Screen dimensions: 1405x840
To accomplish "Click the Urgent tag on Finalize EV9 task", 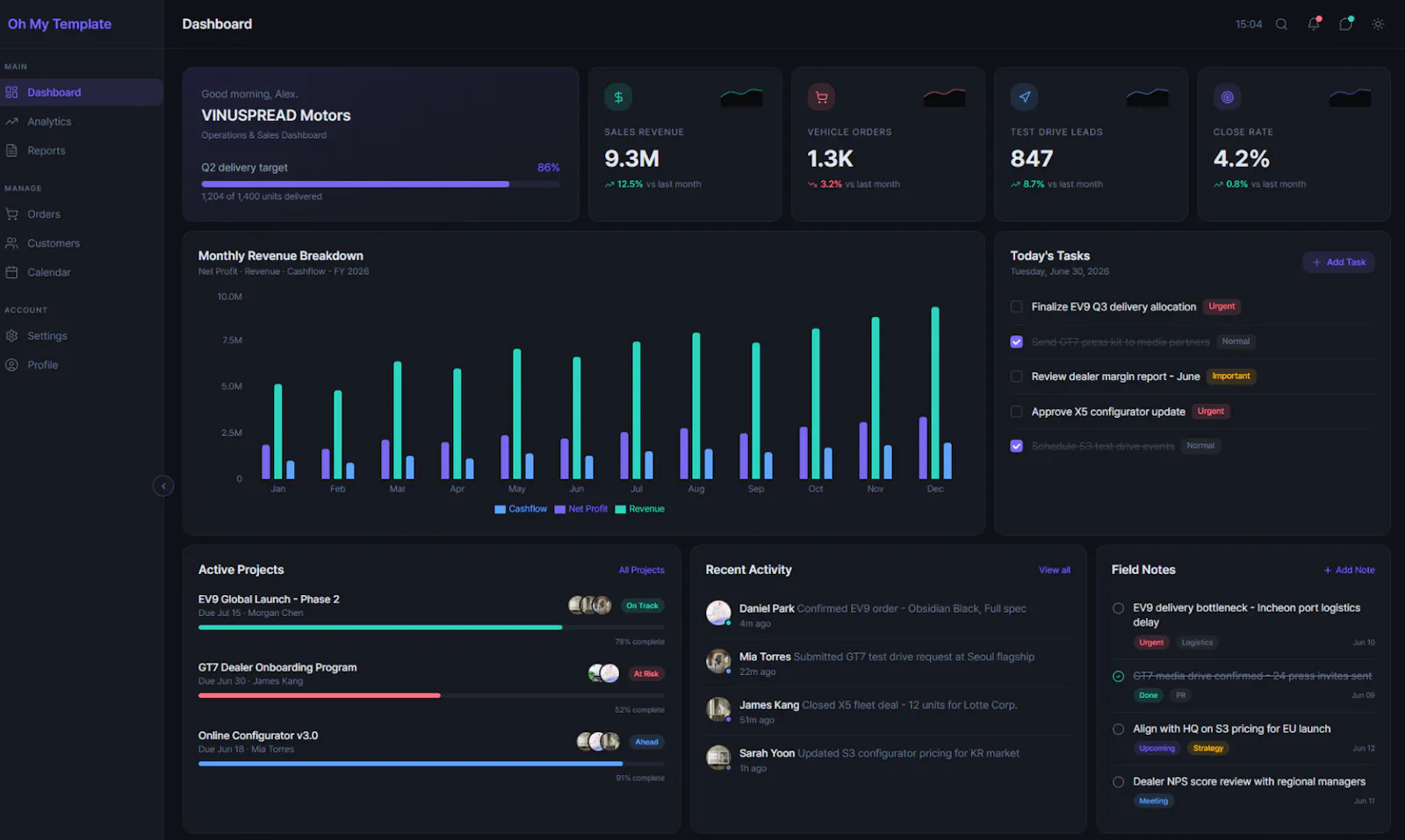I will pos(1221,306).
